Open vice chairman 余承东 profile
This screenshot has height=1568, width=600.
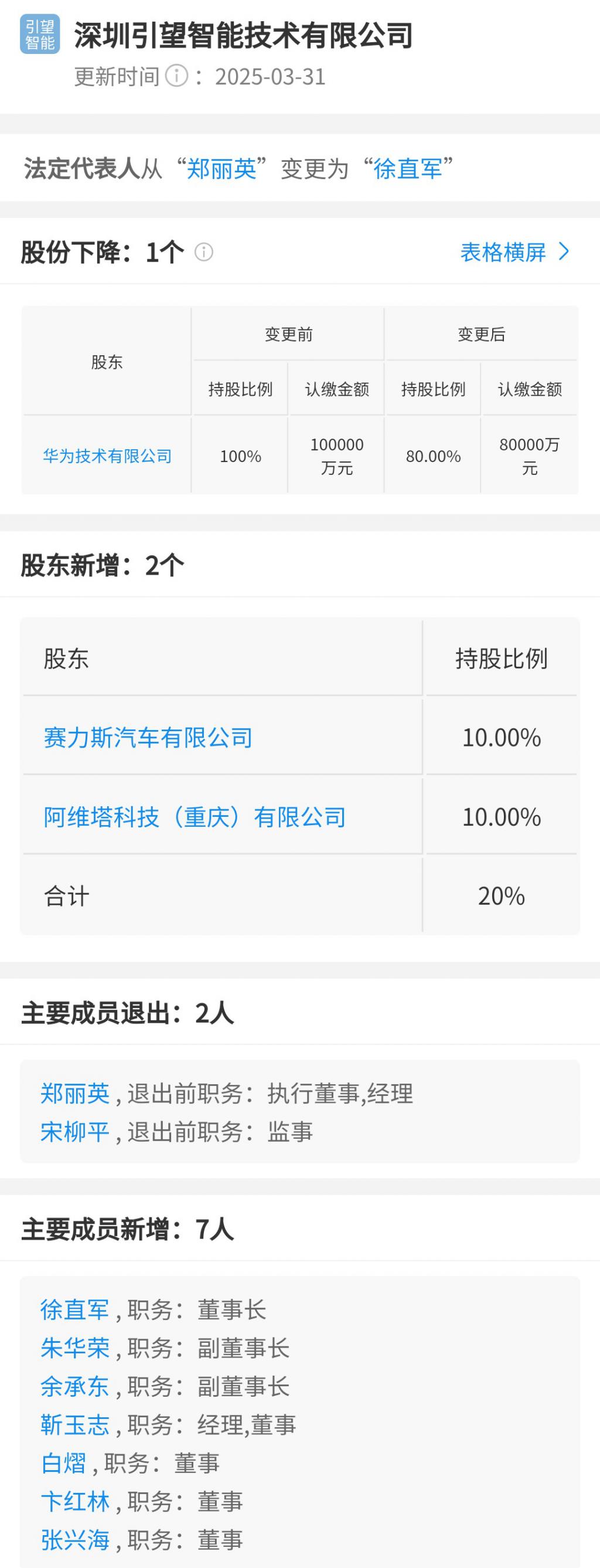point(76,1387)
